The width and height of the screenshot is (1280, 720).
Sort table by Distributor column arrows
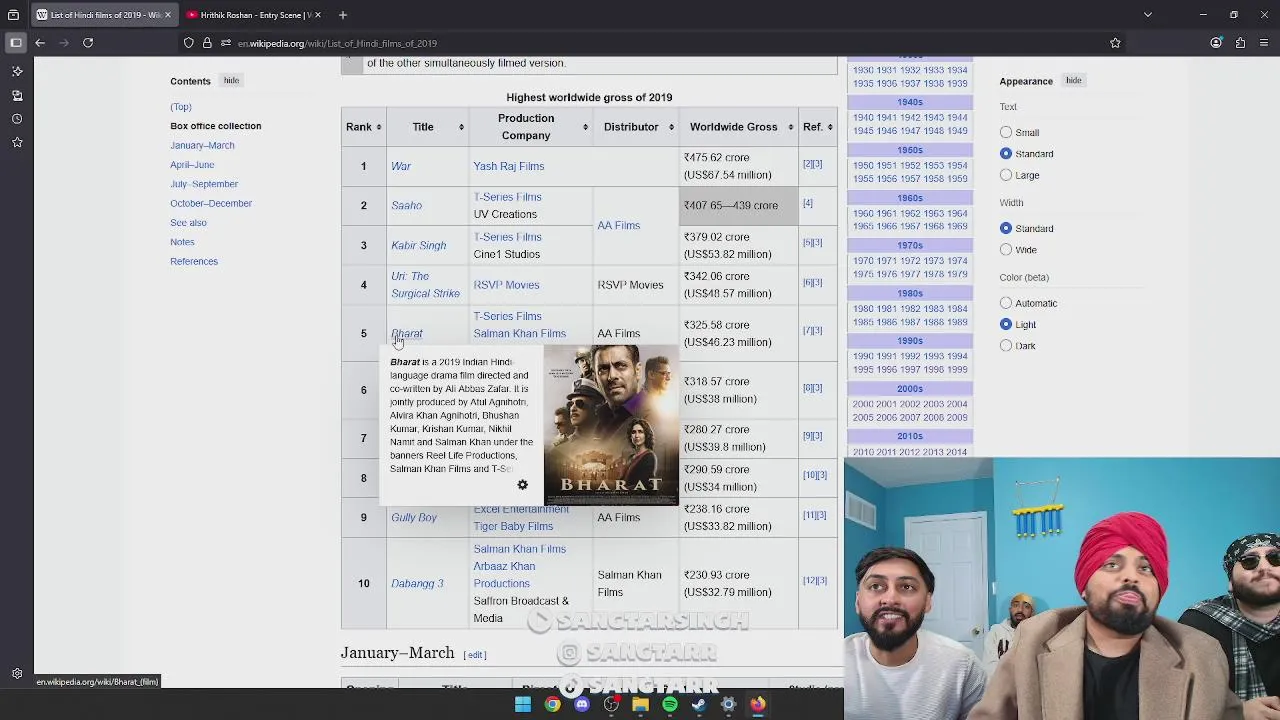click(672, 127)
